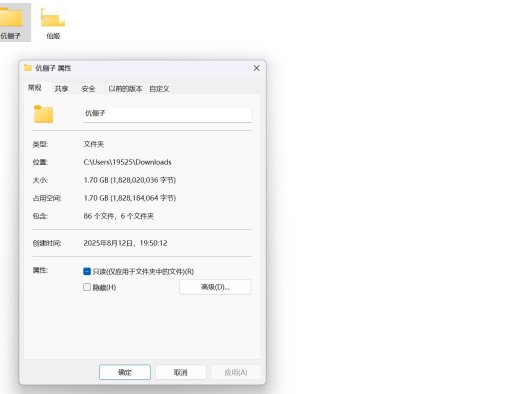
Task: Click the size value 1,828,020,036 字节
Action: click(x=129, y=180)
